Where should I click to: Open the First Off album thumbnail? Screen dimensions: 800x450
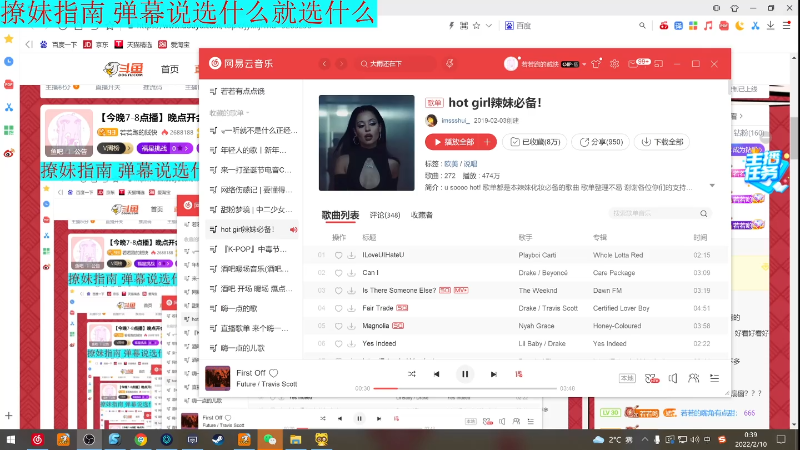[217, 378]
